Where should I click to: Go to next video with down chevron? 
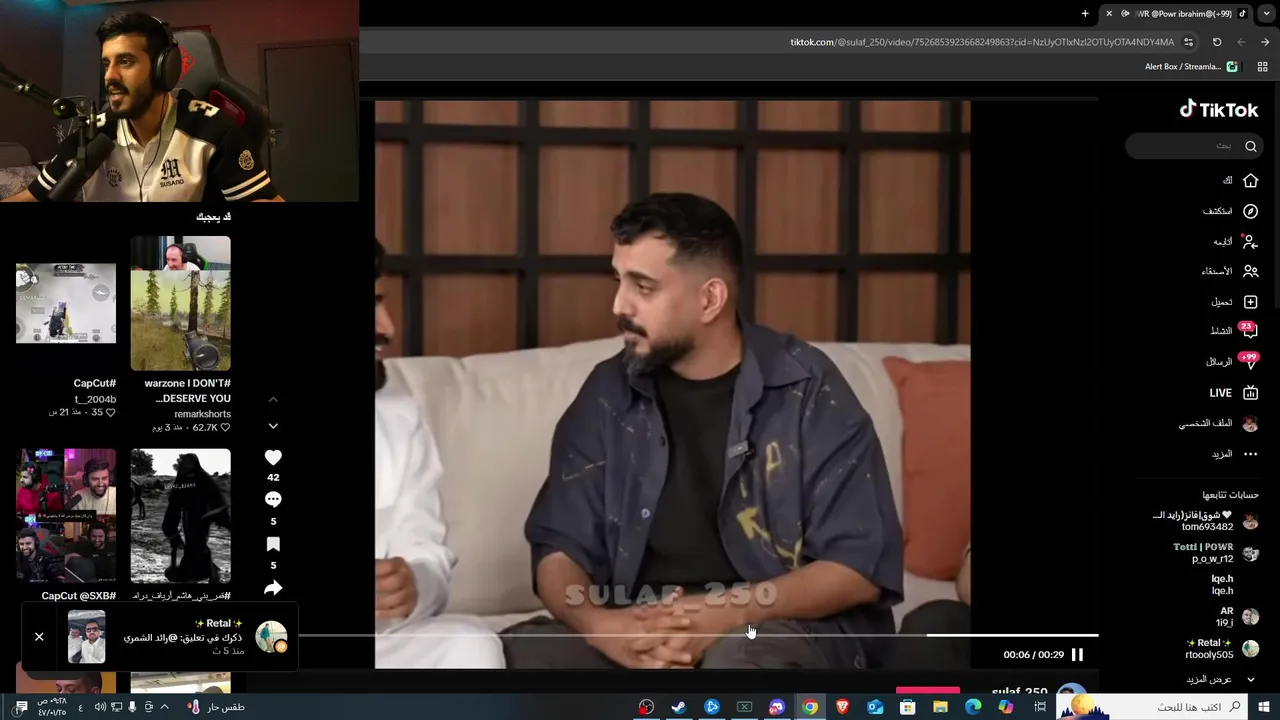point(273,426)
